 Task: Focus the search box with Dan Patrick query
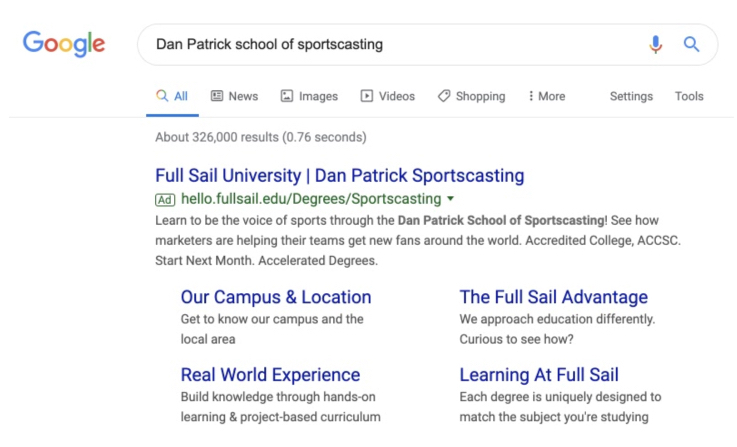(x=427, y=45)
